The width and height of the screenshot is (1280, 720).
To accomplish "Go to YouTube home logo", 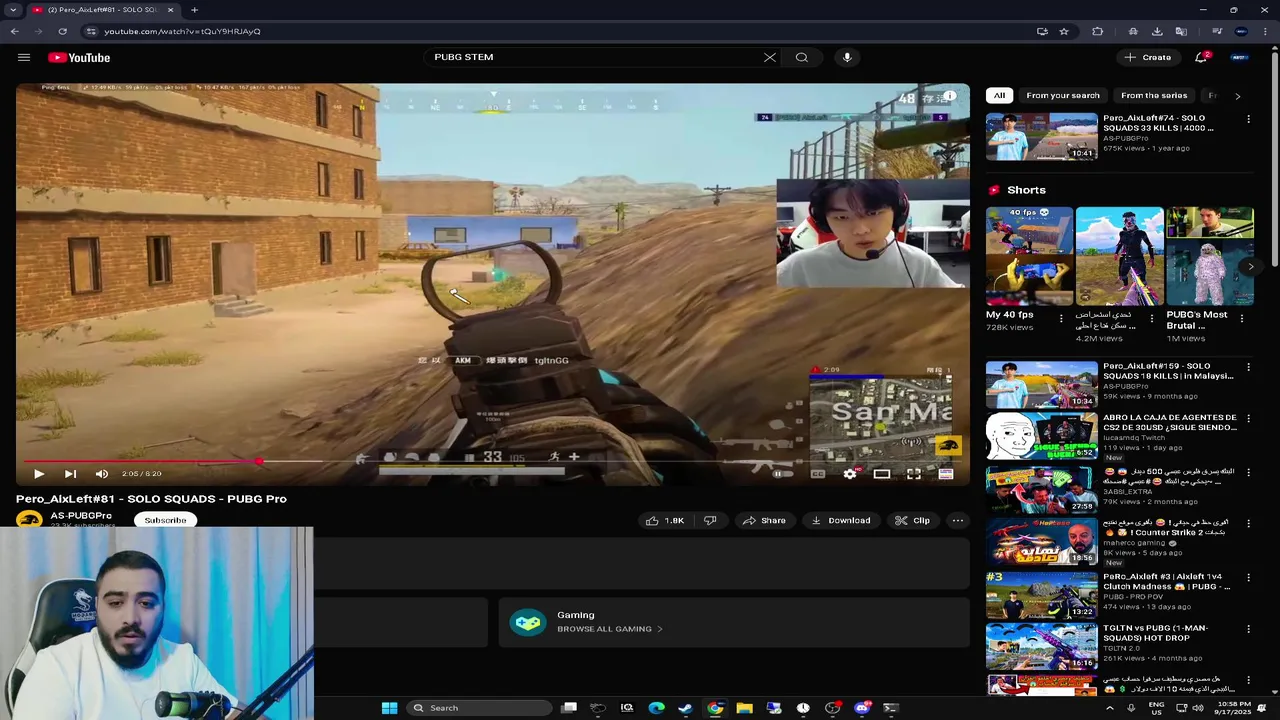I will tap(79, 57).
